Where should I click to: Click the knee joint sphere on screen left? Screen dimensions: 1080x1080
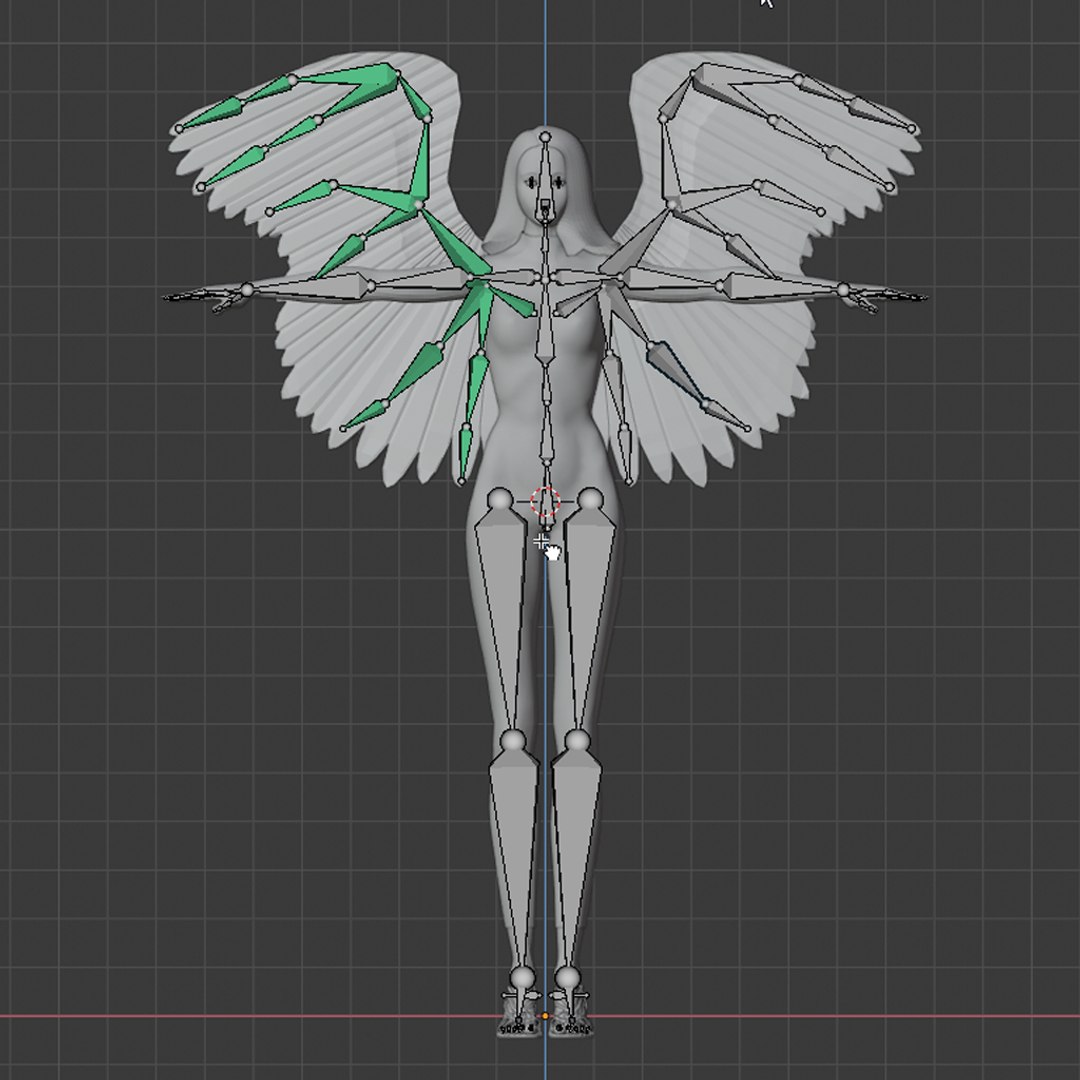point(512,741)
